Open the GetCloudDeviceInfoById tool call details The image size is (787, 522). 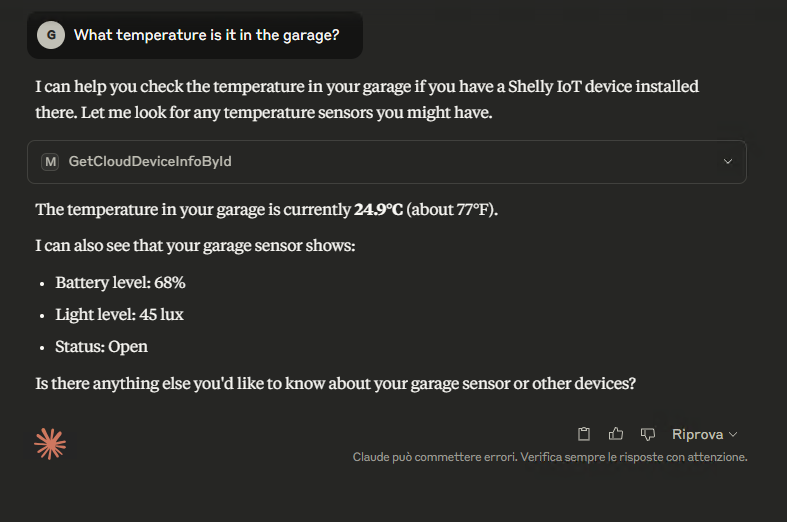point(386,162)
